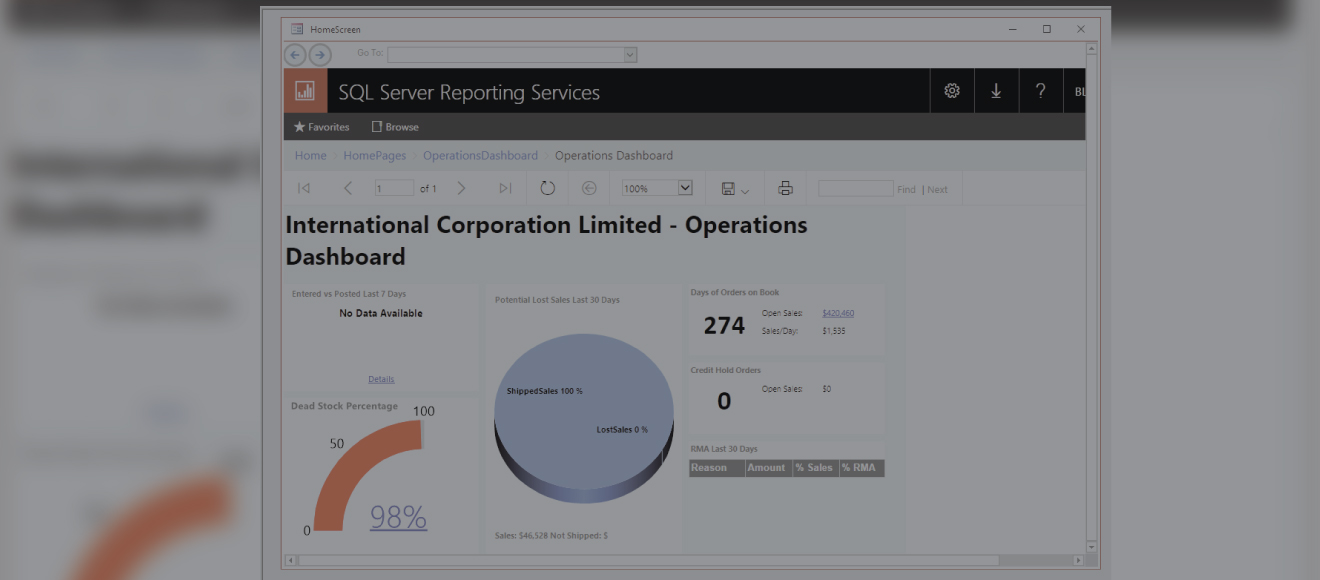This screenshot has height=580, width=1320.
Task: Click the download arrow icon
Action: coord(996,91)
